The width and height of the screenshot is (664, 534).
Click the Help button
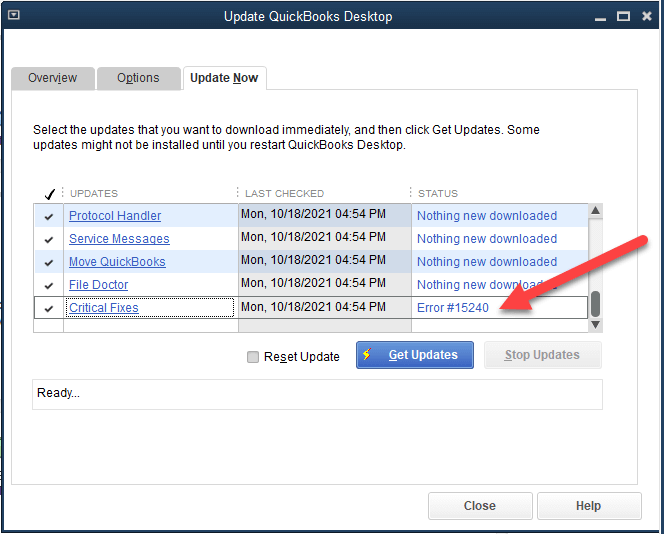pos(589,506)
